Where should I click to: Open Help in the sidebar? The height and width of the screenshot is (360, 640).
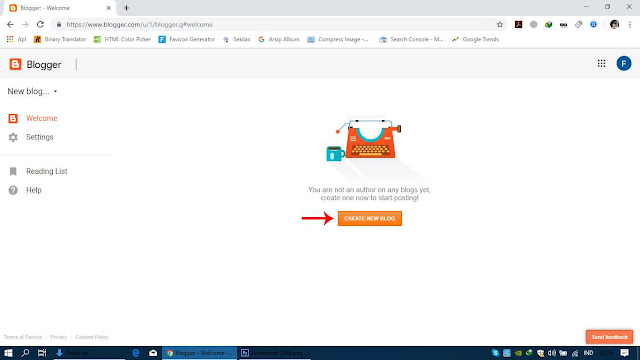tap(34, 190)
